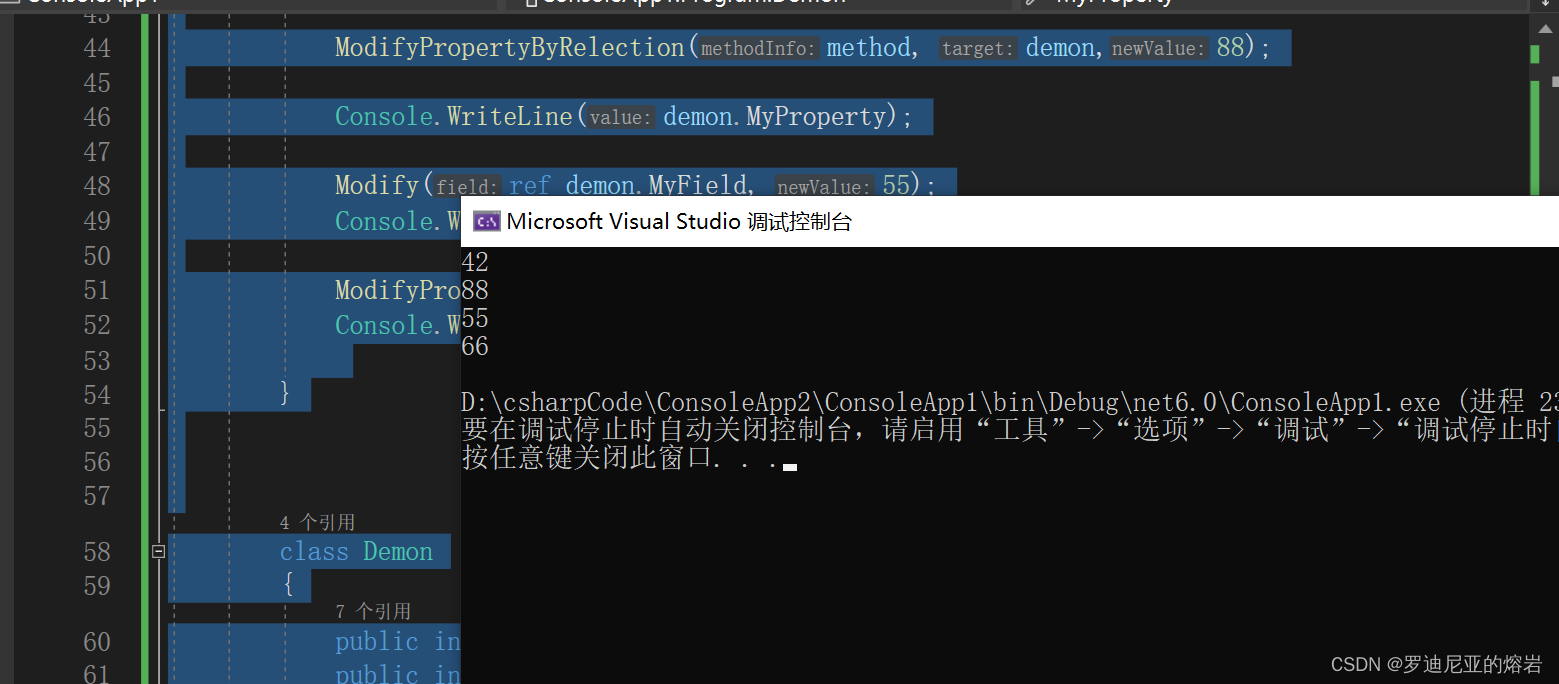Click the "class" keyword on line 58
1559x684 pixels.
pos(314,551)
